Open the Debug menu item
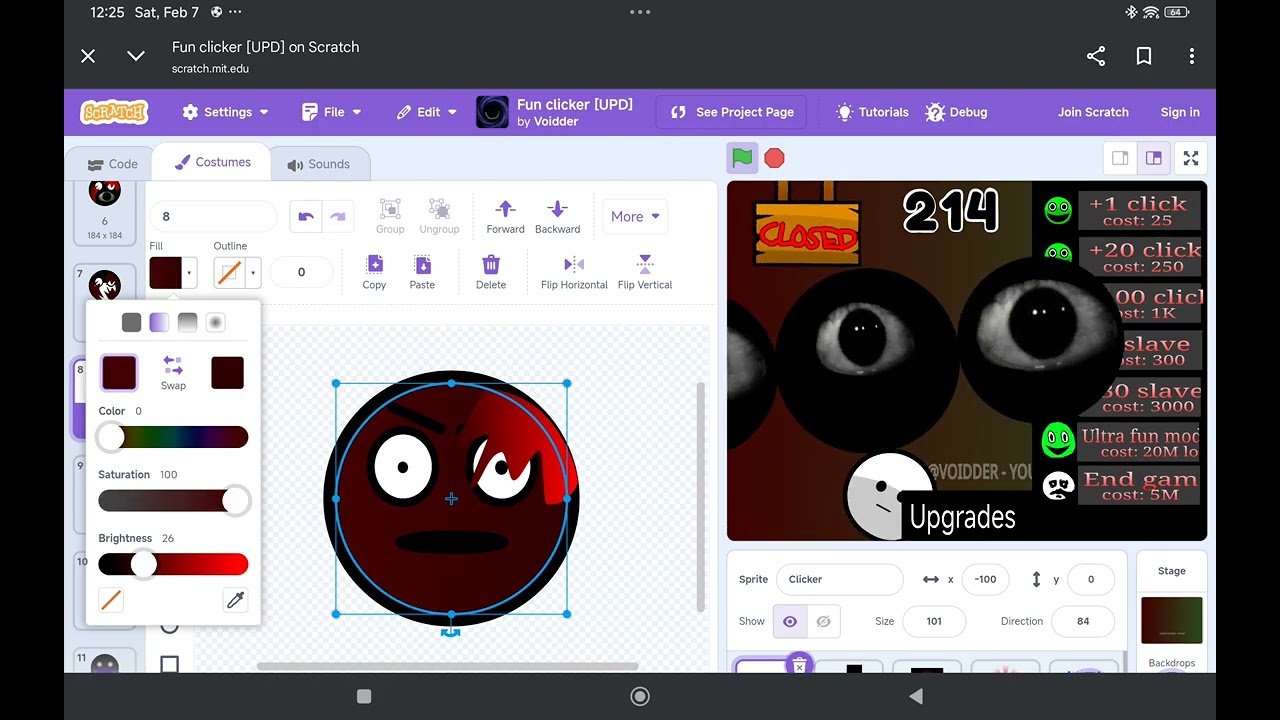 956,112
